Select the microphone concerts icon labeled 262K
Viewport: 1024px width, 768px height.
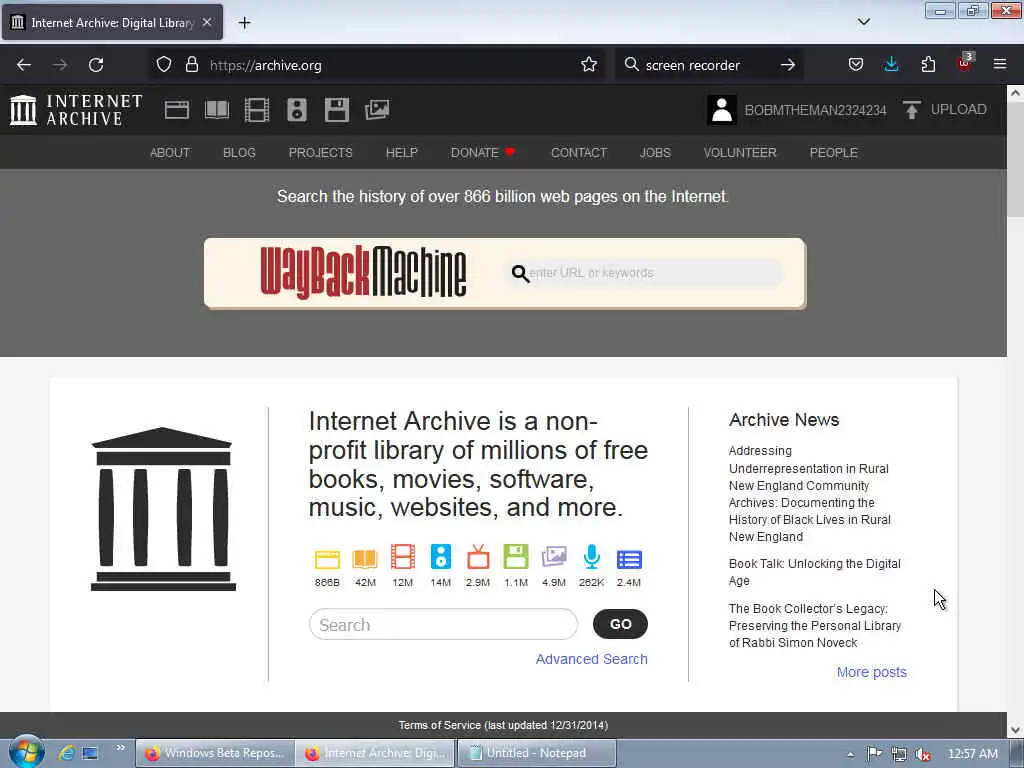592,557
